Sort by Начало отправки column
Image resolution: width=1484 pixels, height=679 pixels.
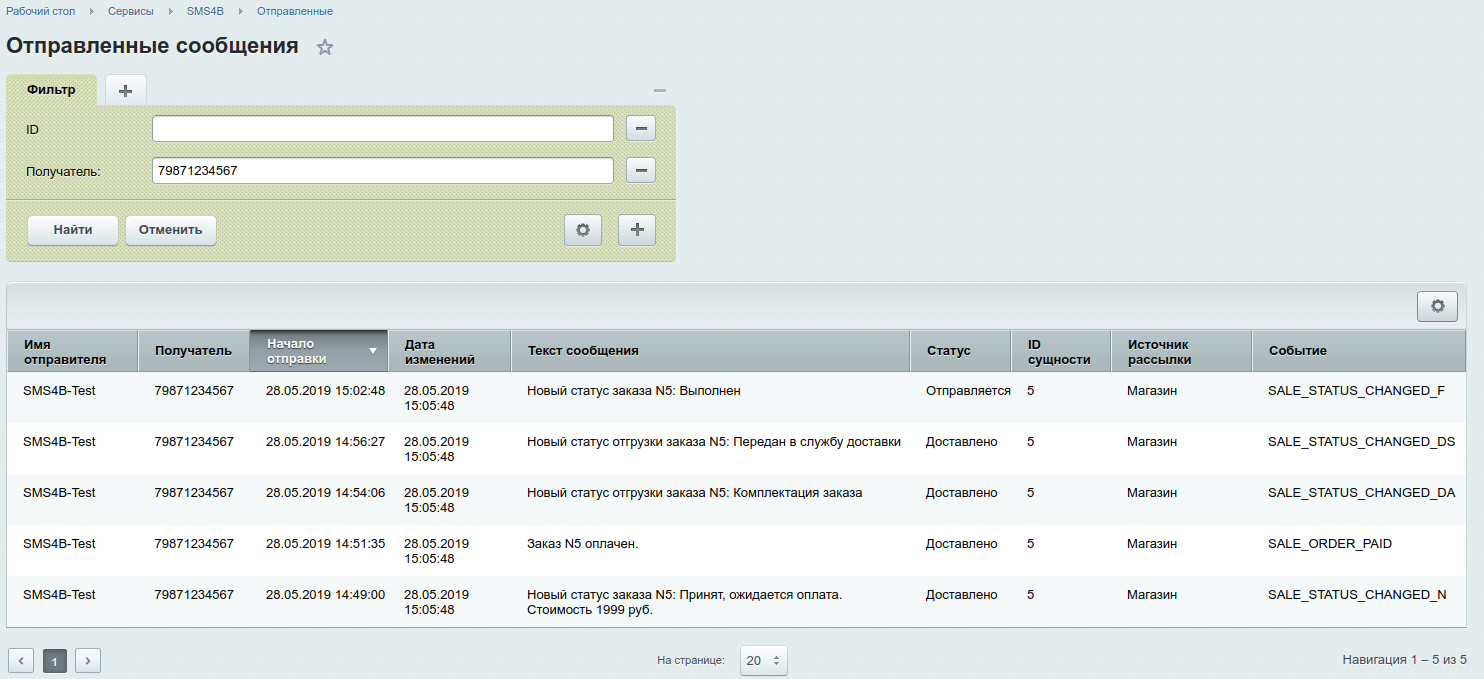point(318,351)
